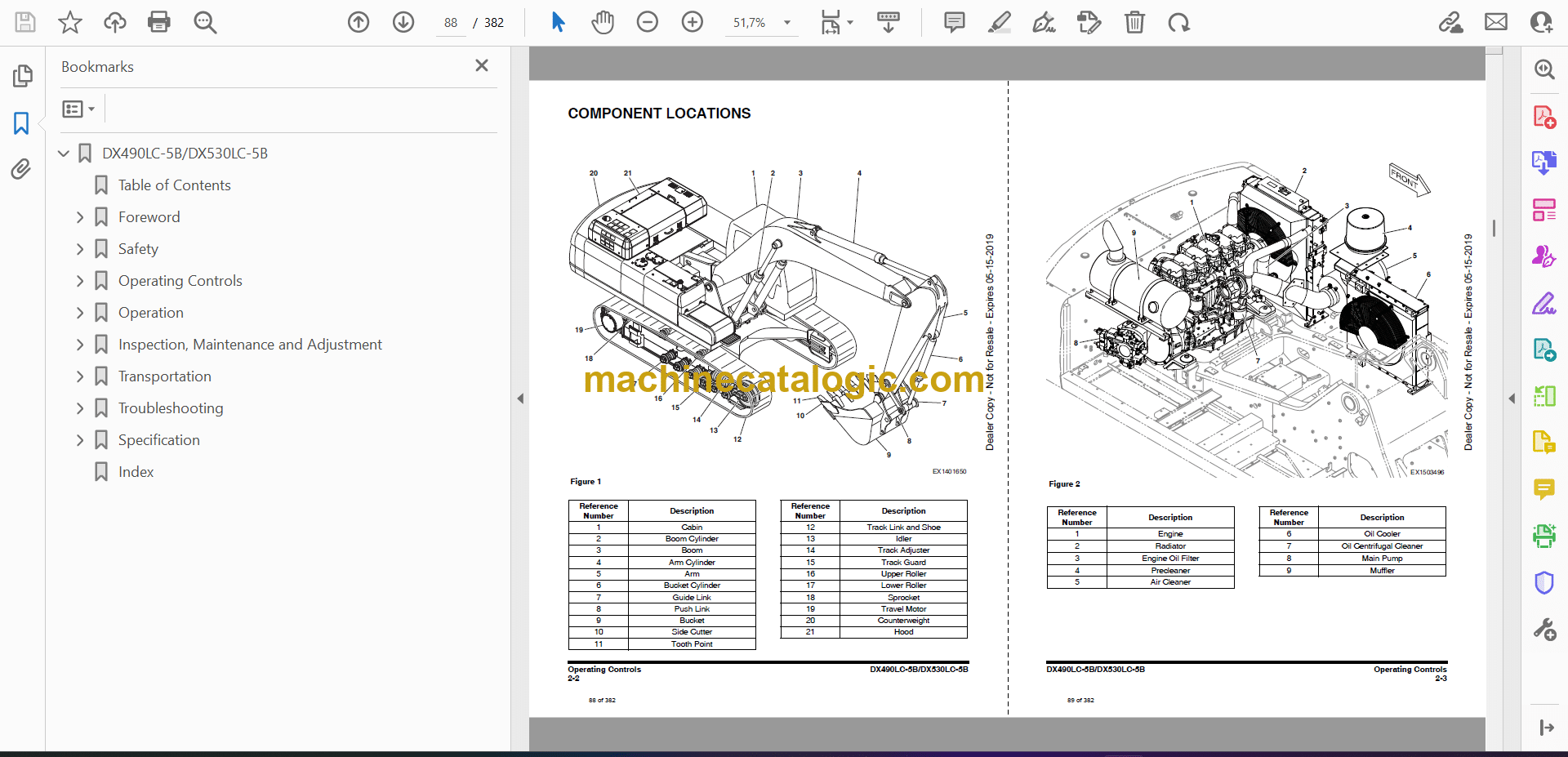The height and width of the screenshot is (757, 1568).
Task: Add a sticky note comment
Action: tap(954, 22)
